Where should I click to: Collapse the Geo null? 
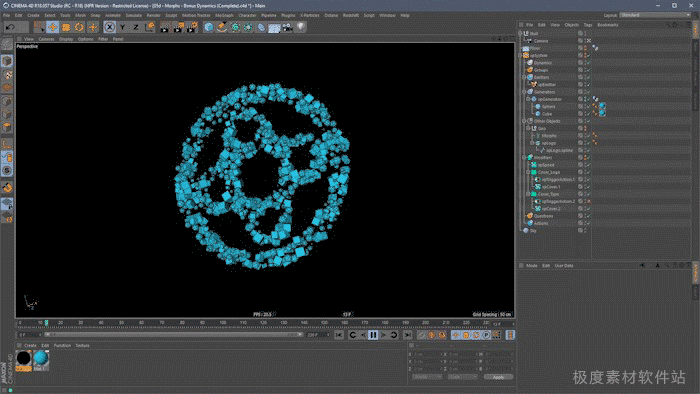tap(528, 129)
